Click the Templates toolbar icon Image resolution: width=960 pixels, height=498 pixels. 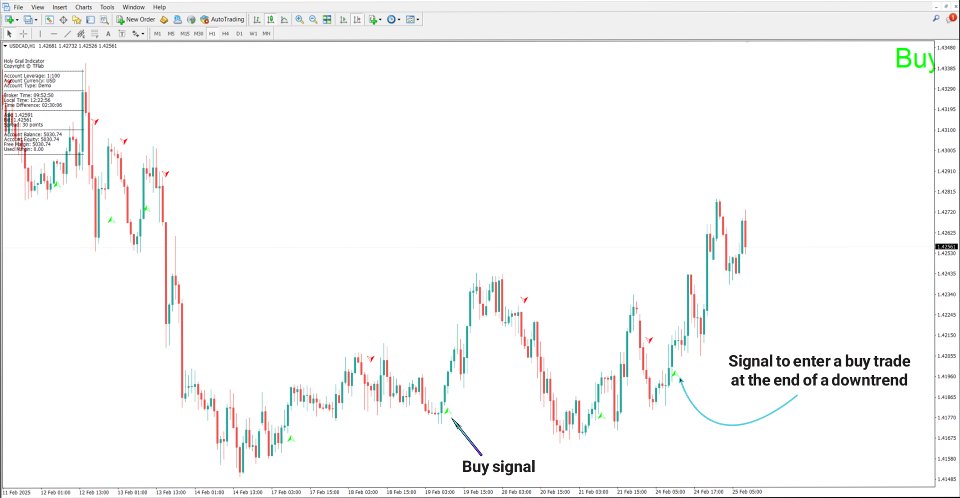click(x=410, y=20)
